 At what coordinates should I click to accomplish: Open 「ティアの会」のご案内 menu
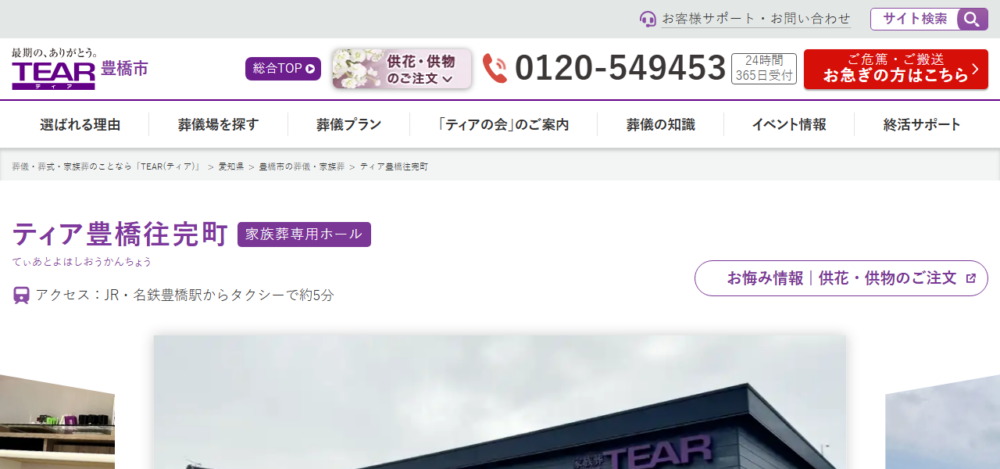tap(503, 124)
